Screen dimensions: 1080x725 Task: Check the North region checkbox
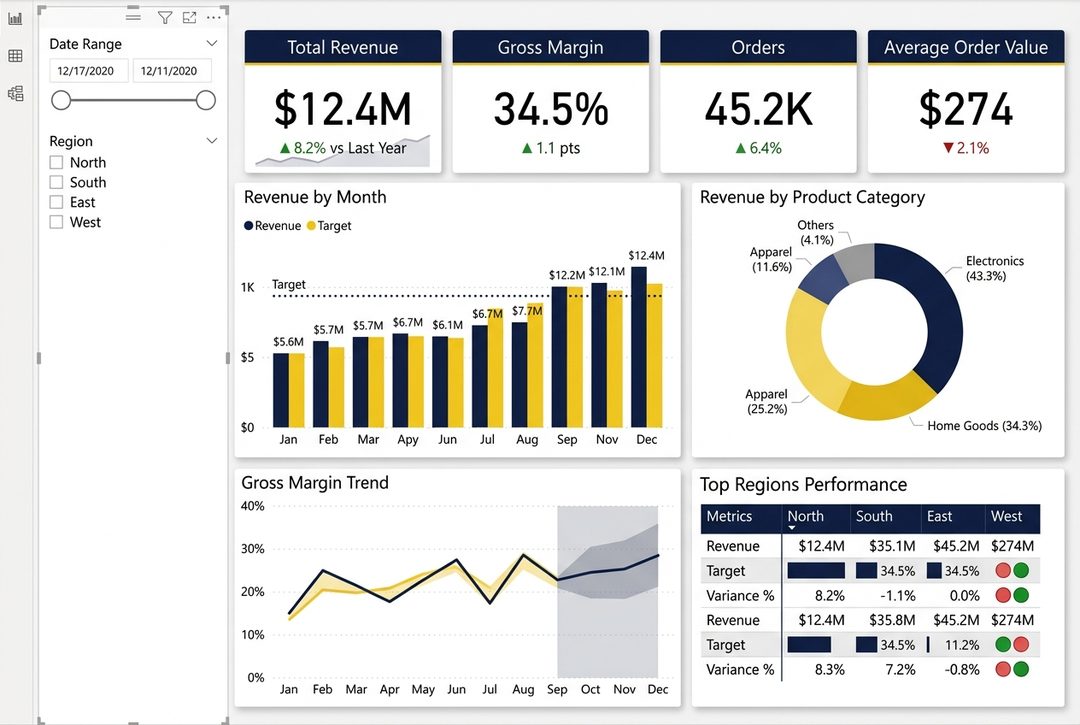coord(56,162)
